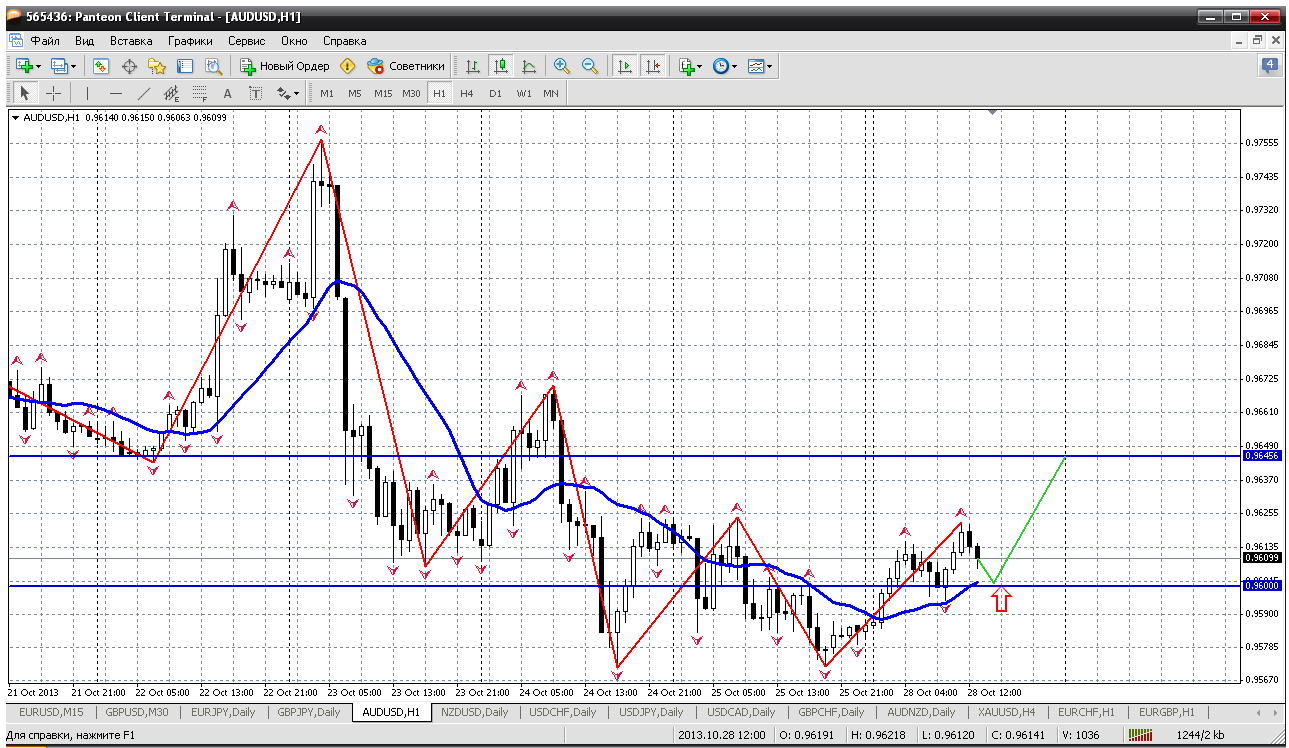
Task: Click the 0.96456 horizontal line price label
Action: pos(1261,455)
